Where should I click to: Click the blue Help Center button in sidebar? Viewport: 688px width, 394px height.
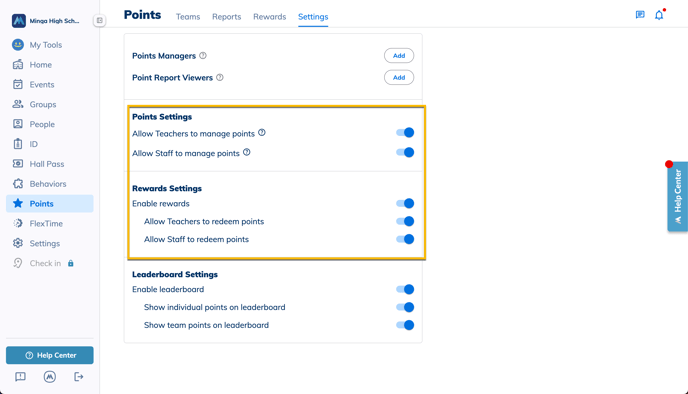(x=50, y=355)
